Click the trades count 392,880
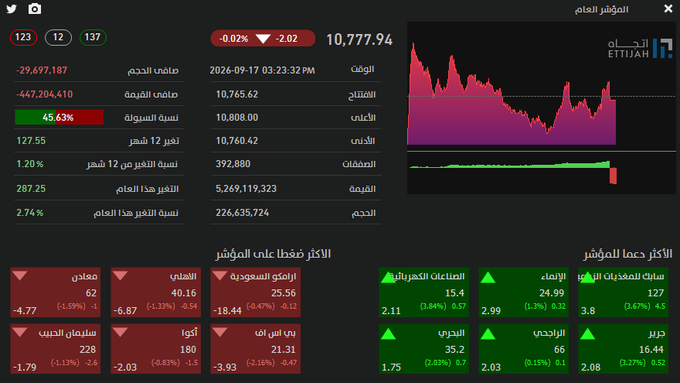This screenshot has height=383, width=680. 233,164
